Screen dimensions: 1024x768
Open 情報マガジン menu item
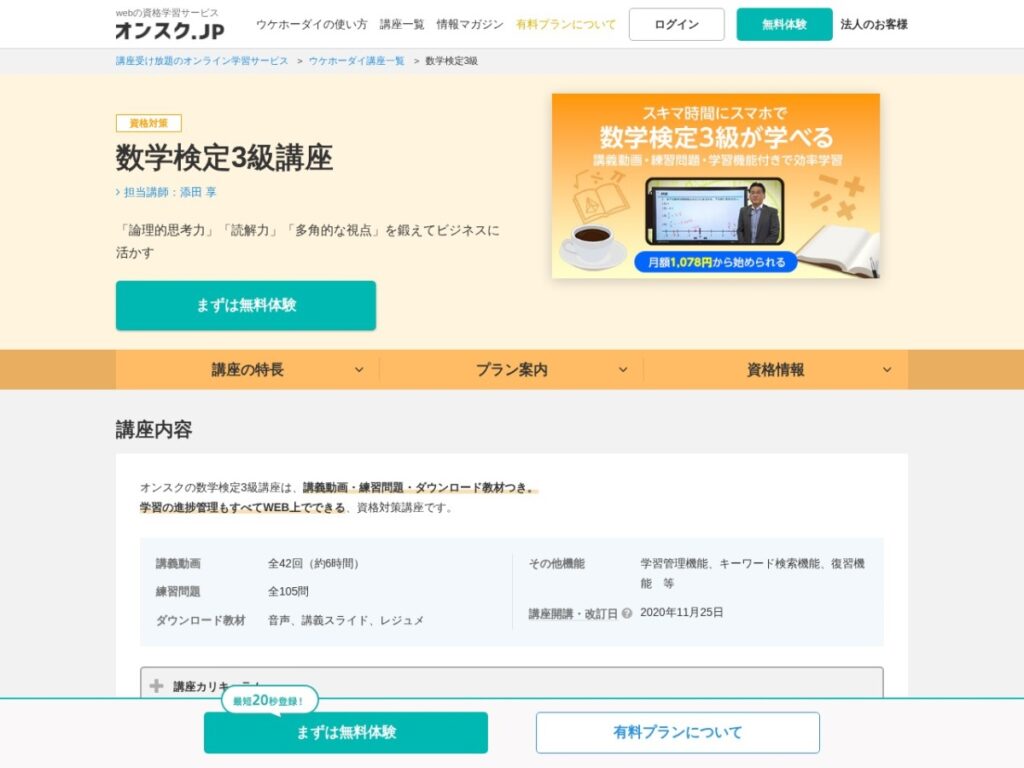[x=470, y=24]
